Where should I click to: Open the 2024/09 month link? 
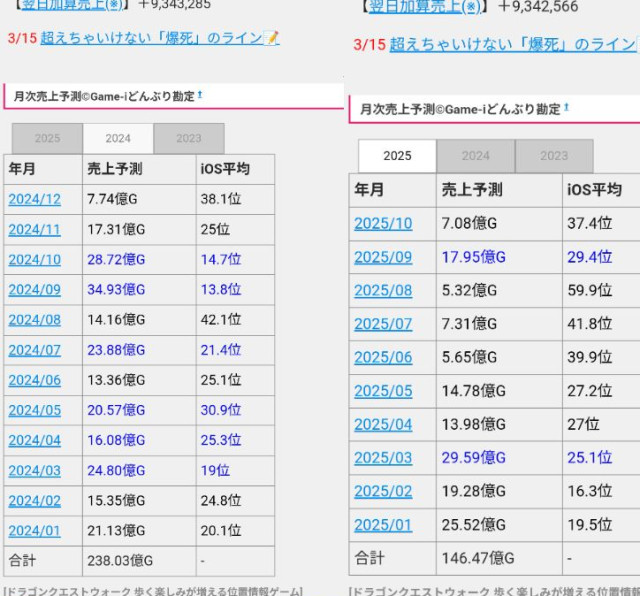34,290
